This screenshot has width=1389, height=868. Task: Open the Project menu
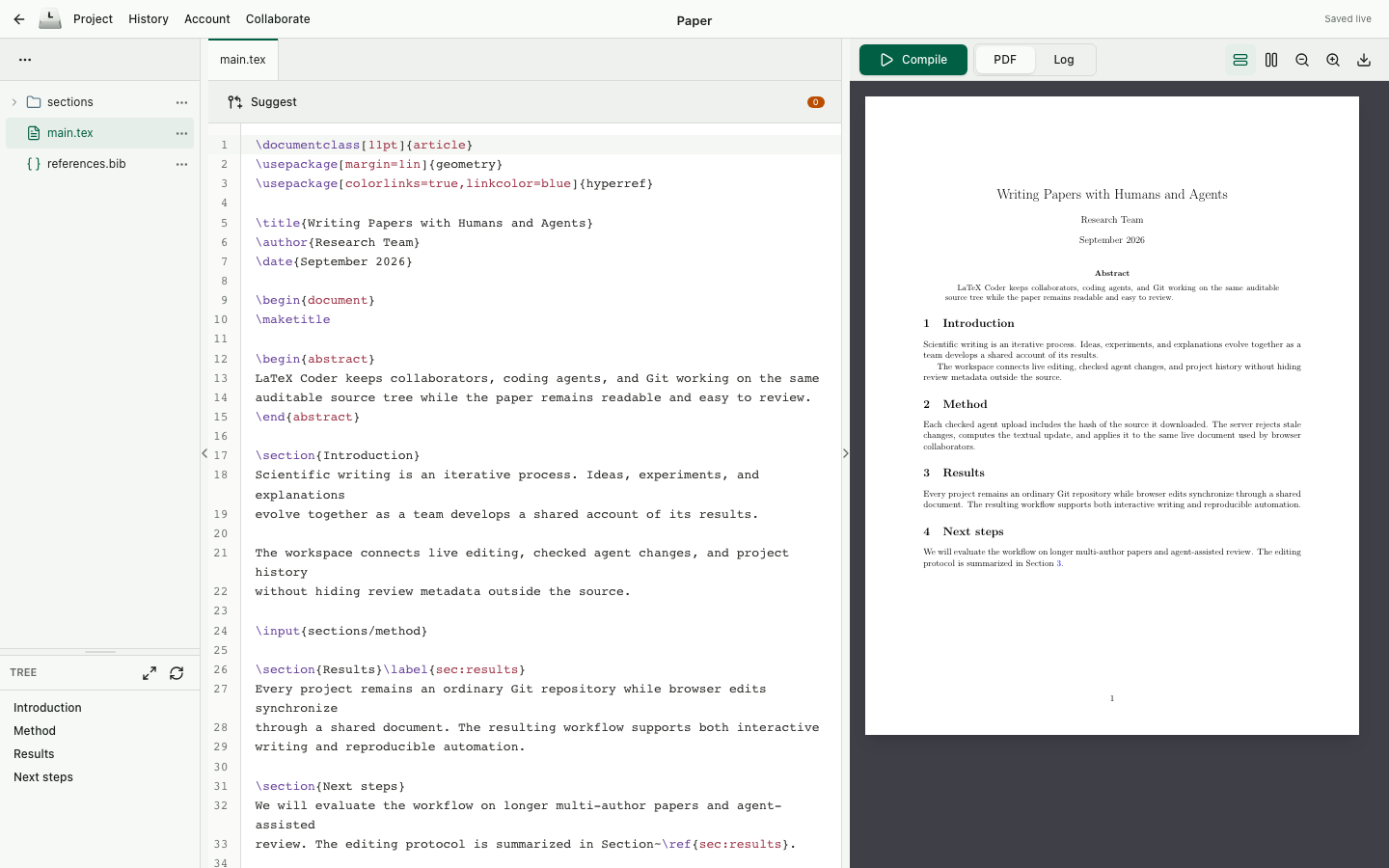coord(93,19)
